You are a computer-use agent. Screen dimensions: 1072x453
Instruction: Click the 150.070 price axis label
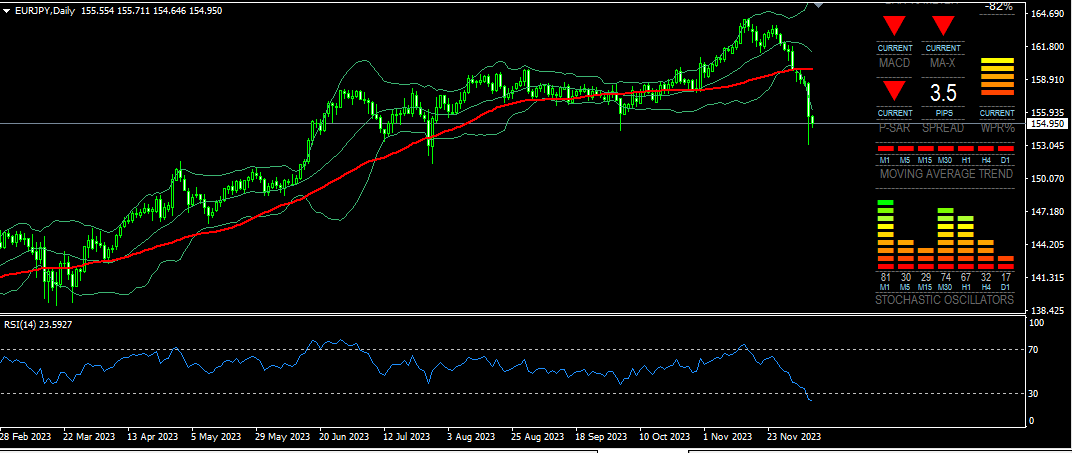[x=1047, y=178]
